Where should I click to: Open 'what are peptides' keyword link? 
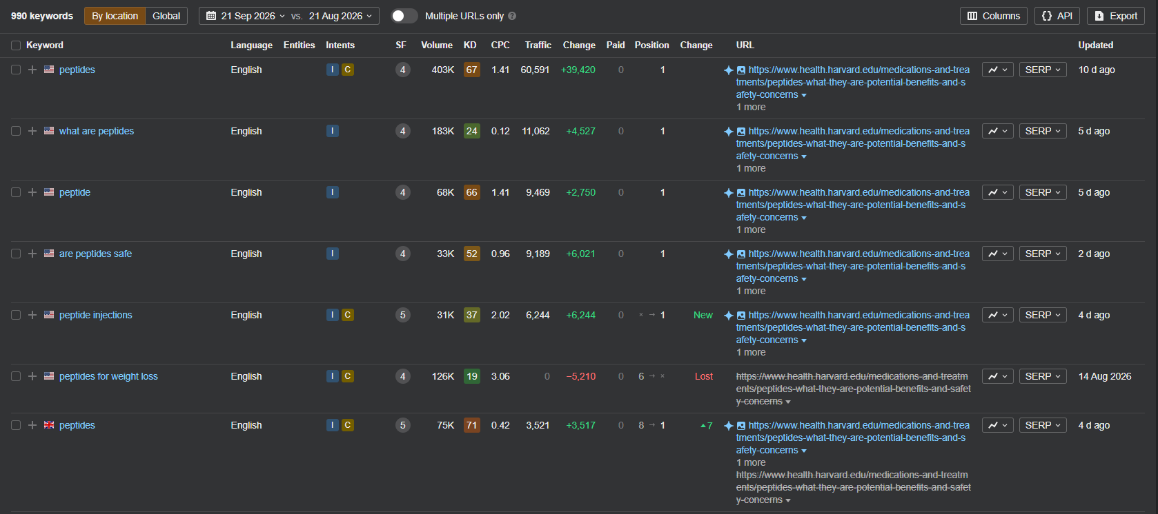[96, 131]
